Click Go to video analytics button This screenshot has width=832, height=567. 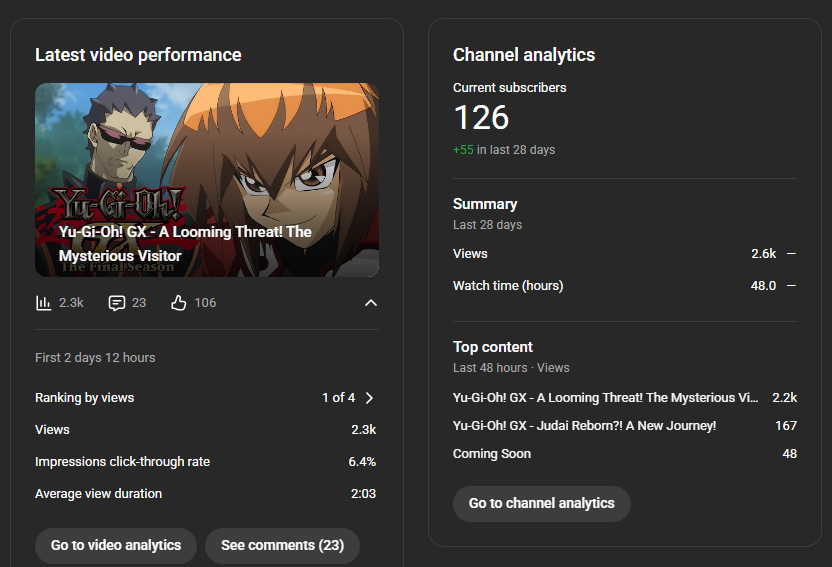click(116, 545)
